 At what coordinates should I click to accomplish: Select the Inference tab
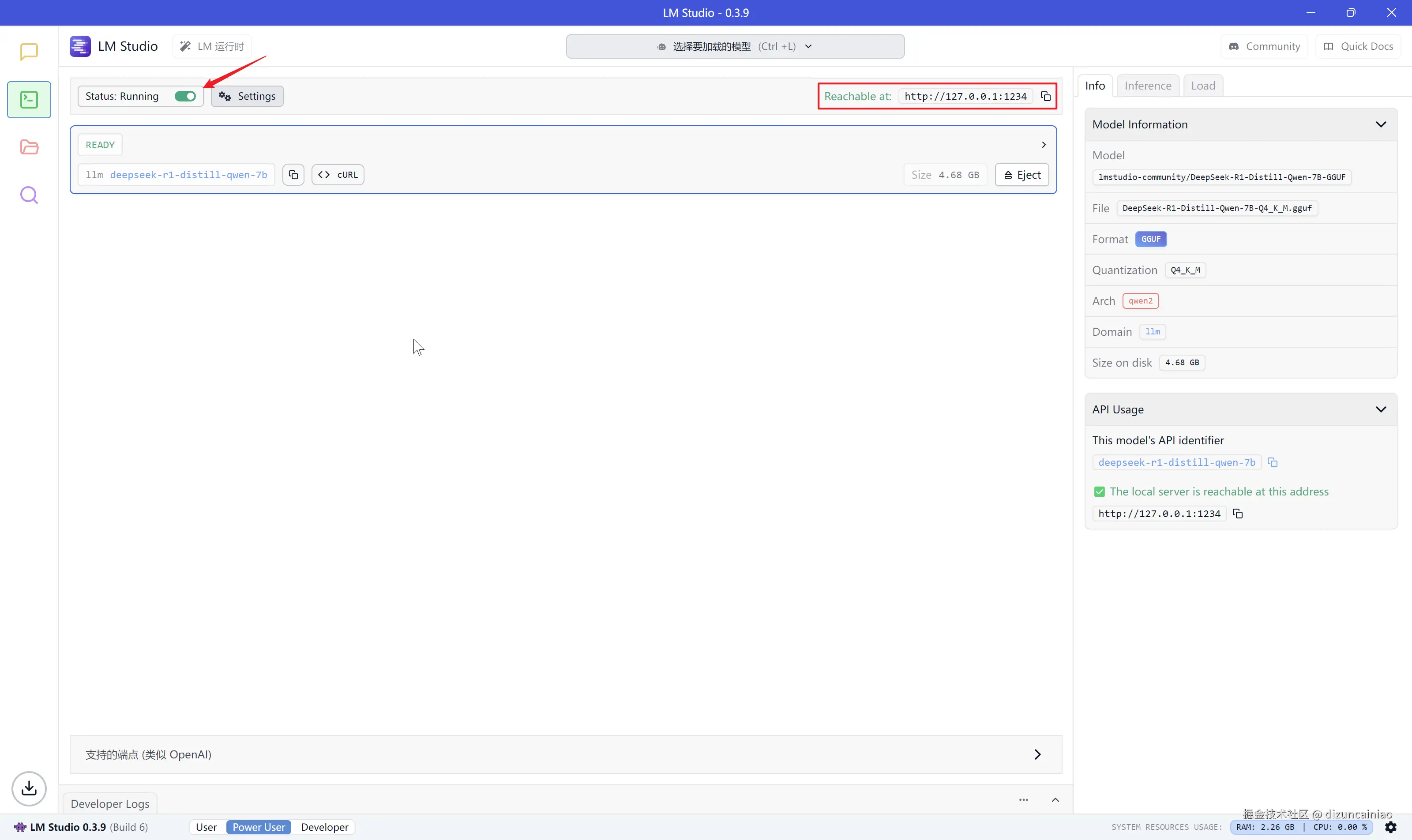pos(1148,86)
